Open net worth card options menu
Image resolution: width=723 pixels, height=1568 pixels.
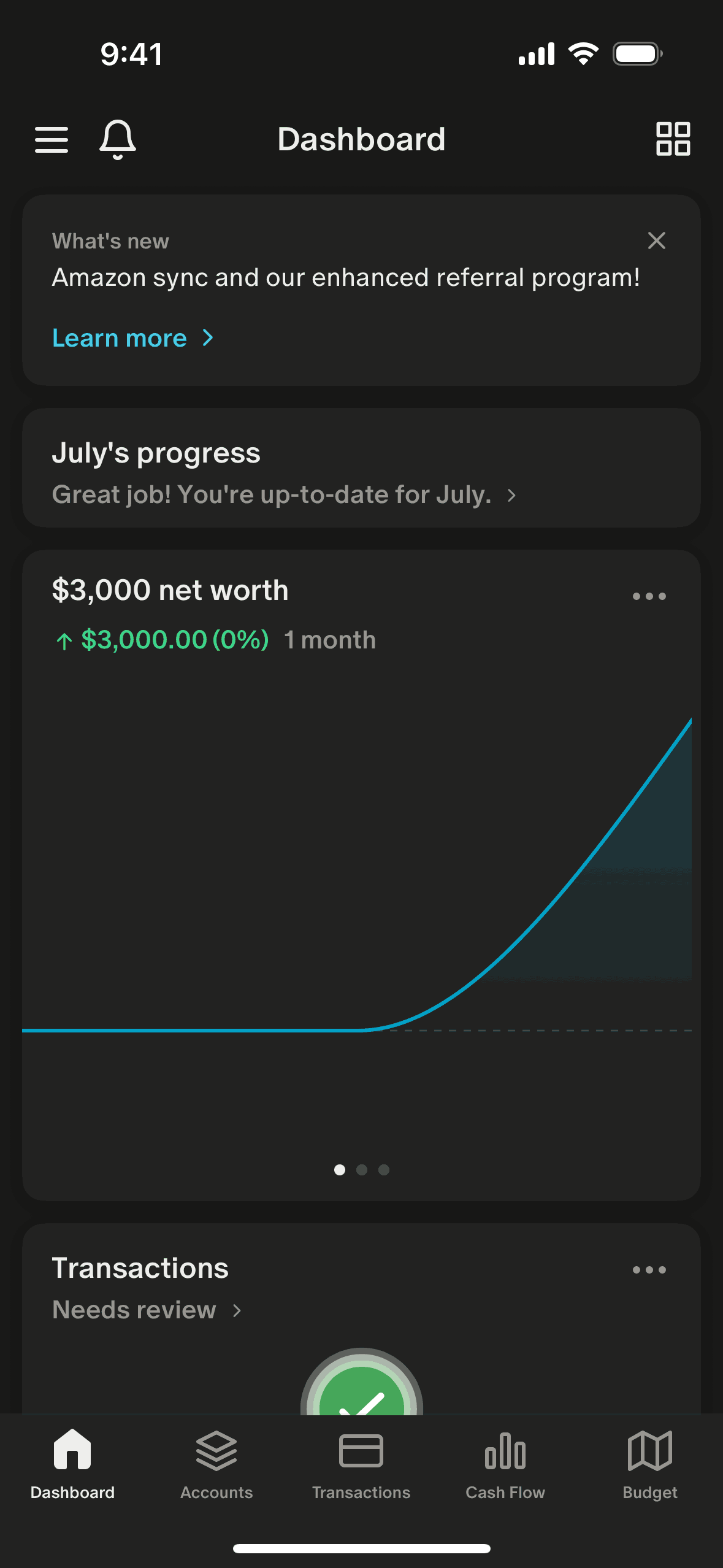(x=649, y=596)
